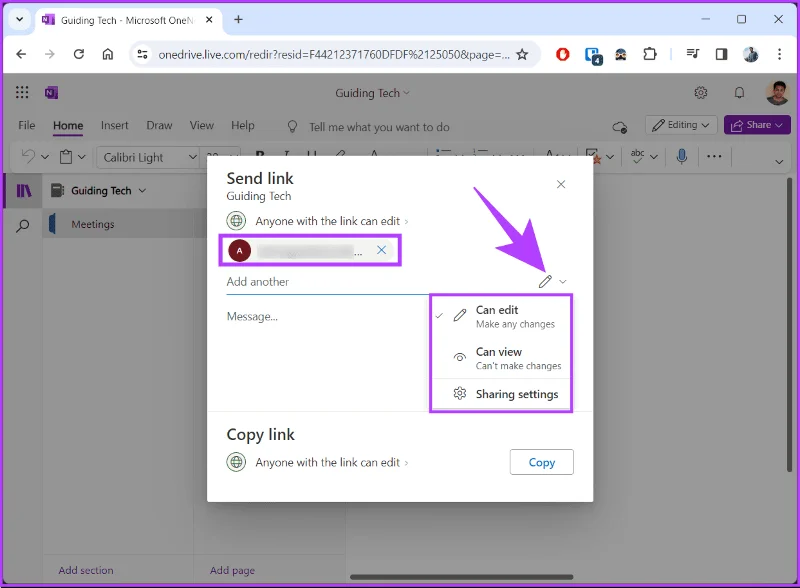Click the Add another recipient field
The width and height of the screenshot is (800, 588).
click(379, 282)
